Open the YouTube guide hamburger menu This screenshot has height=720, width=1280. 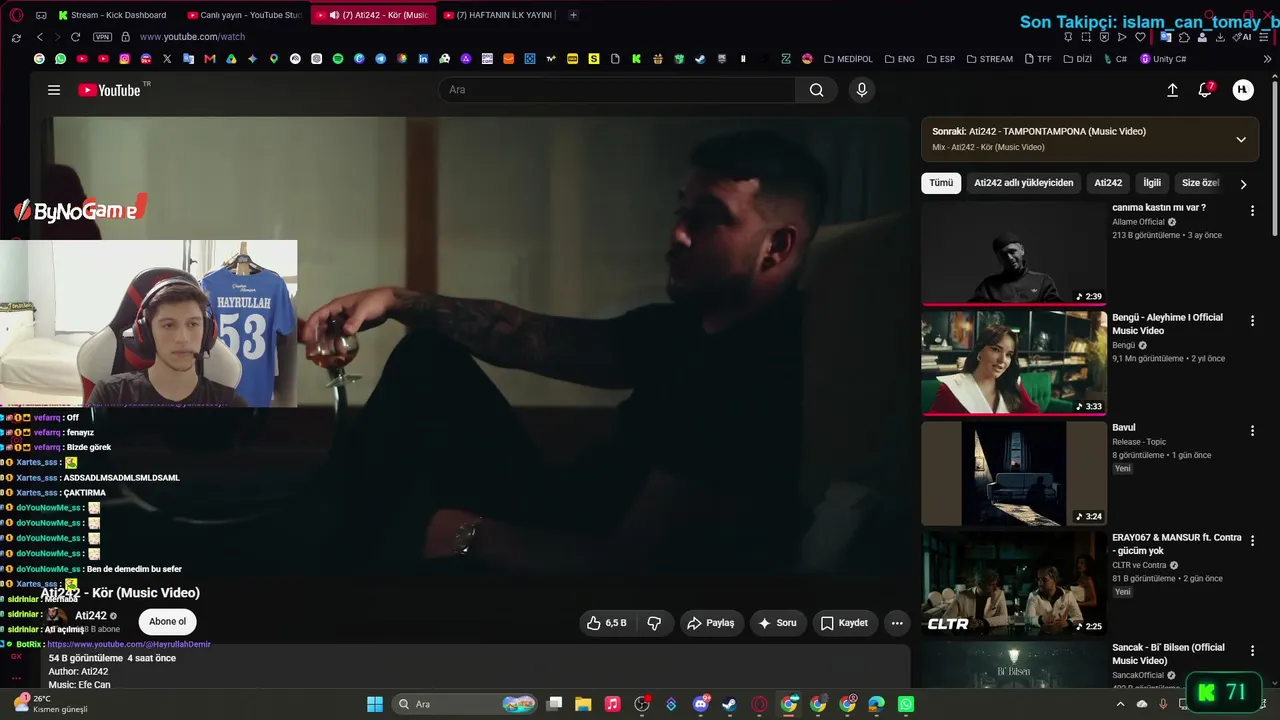click(54, 90)
